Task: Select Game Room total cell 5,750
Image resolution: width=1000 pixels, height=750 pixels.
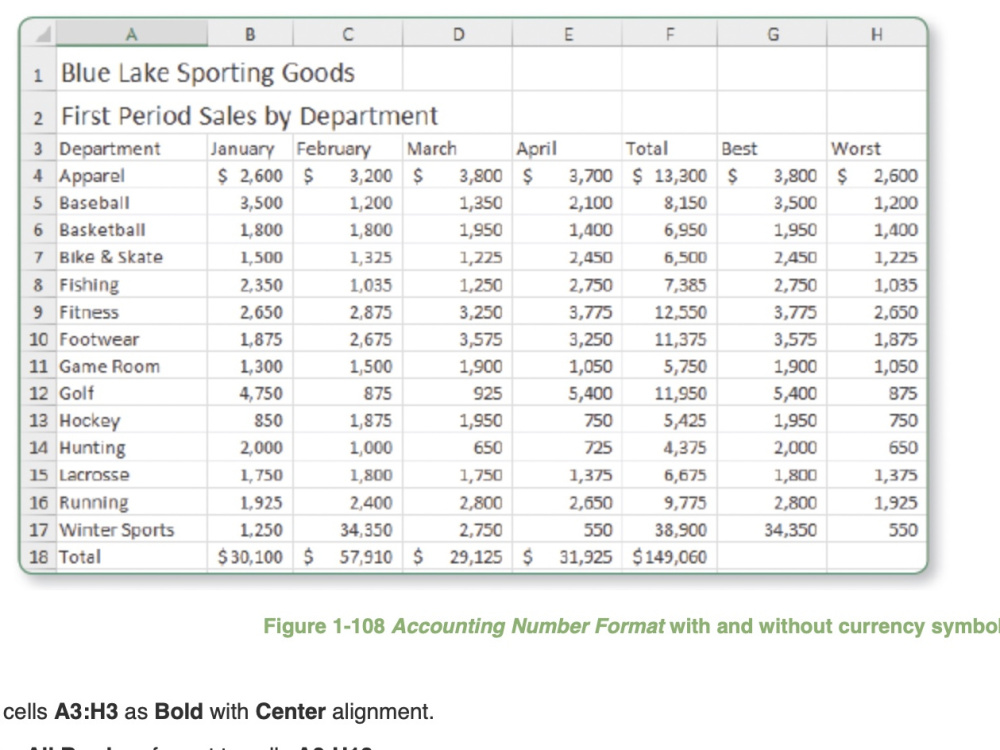Action: 670,366
